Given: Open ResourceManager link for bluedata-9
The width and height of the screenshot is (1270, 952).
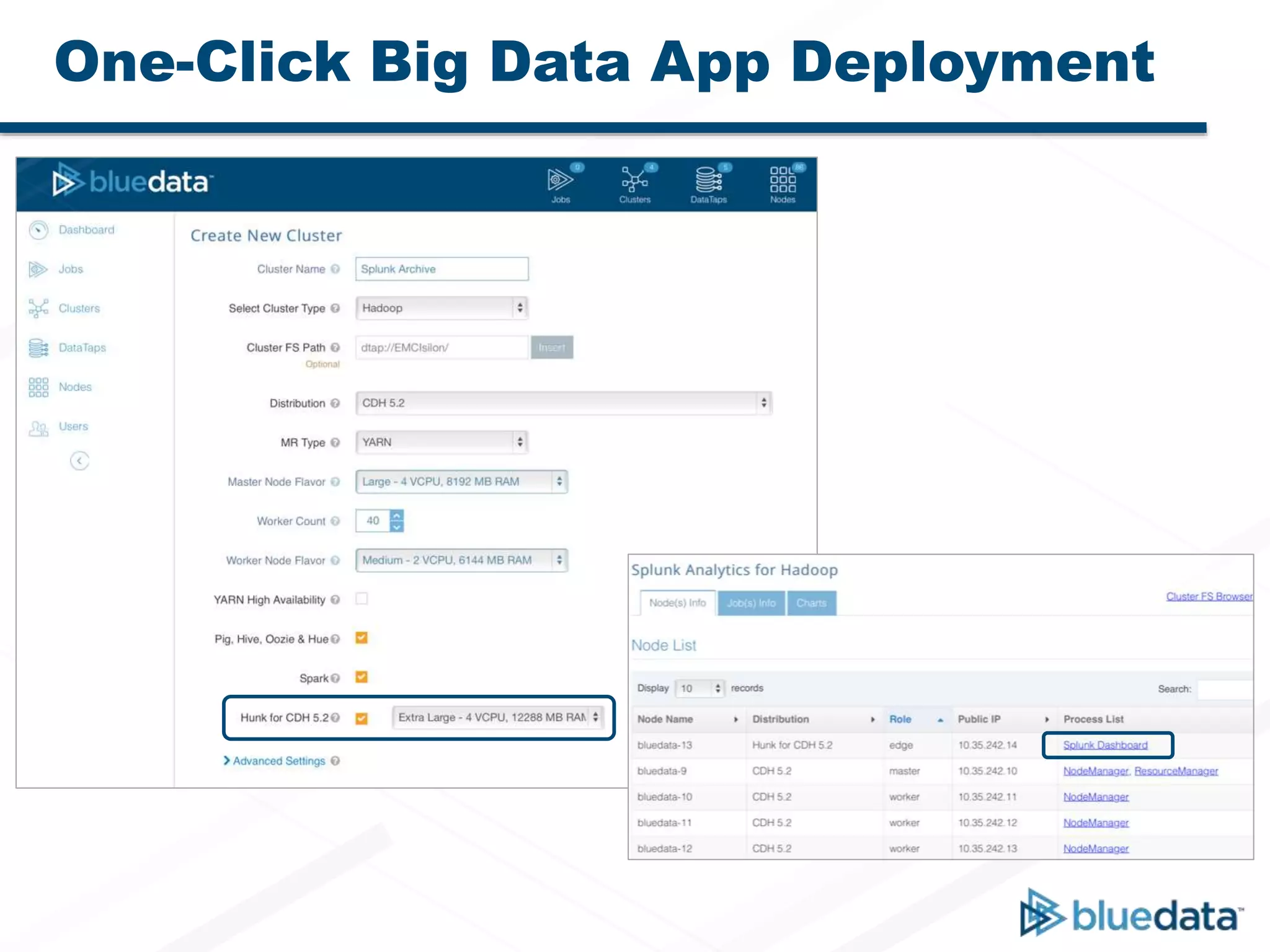Looking at the screenshot, I should (x=1176, y=771).
